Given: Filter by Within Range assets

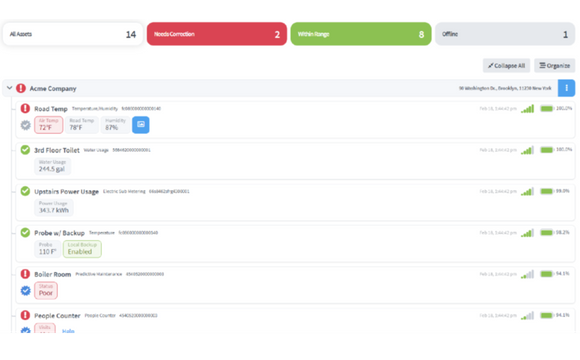Looking at the screenshot, I should [361, 34].
